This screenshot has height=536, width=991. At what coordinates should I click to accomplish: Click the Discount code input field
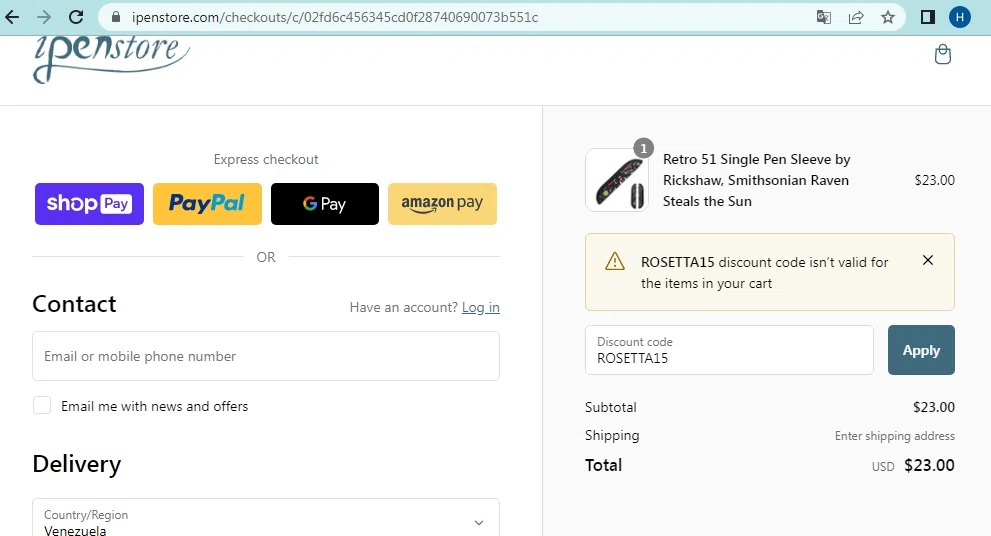tap(729, 350)
